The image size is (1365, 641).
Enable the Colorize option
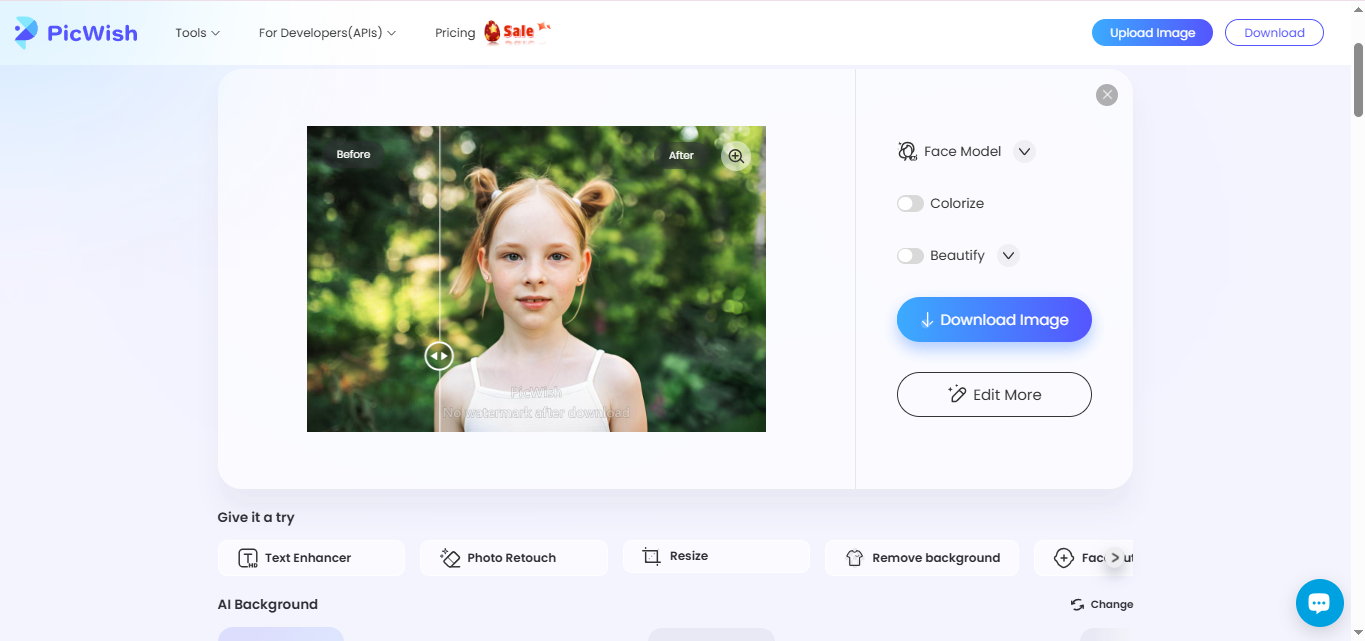pos(910,203)
